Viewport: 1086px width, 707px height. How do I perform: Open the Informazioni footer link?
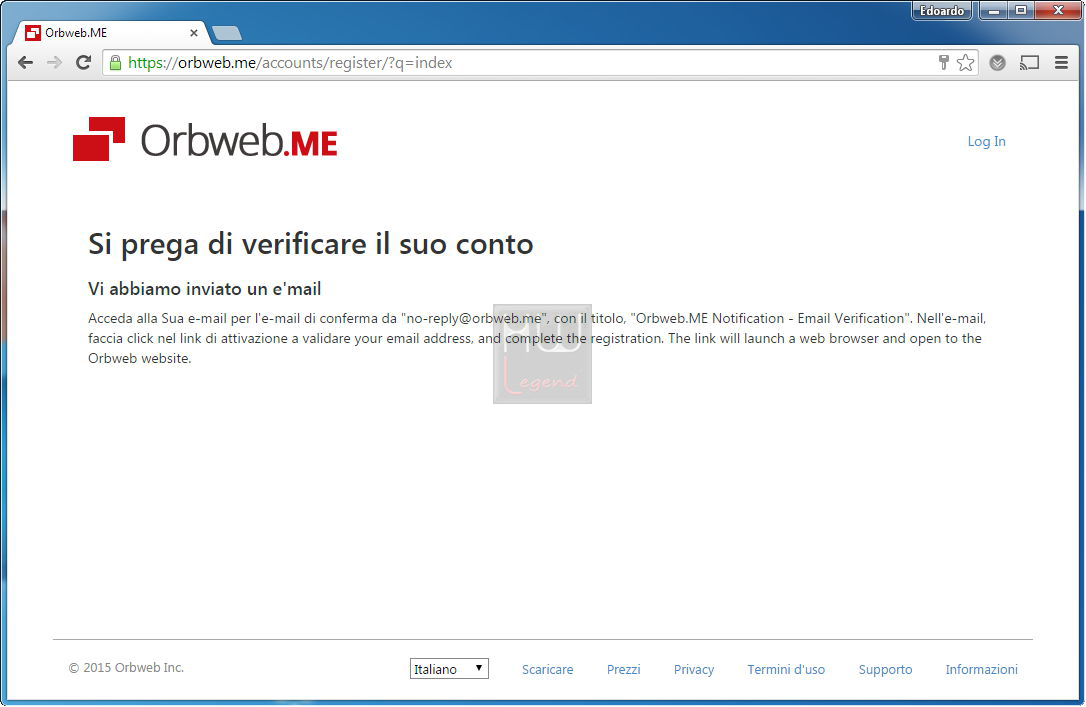[981, 670]
